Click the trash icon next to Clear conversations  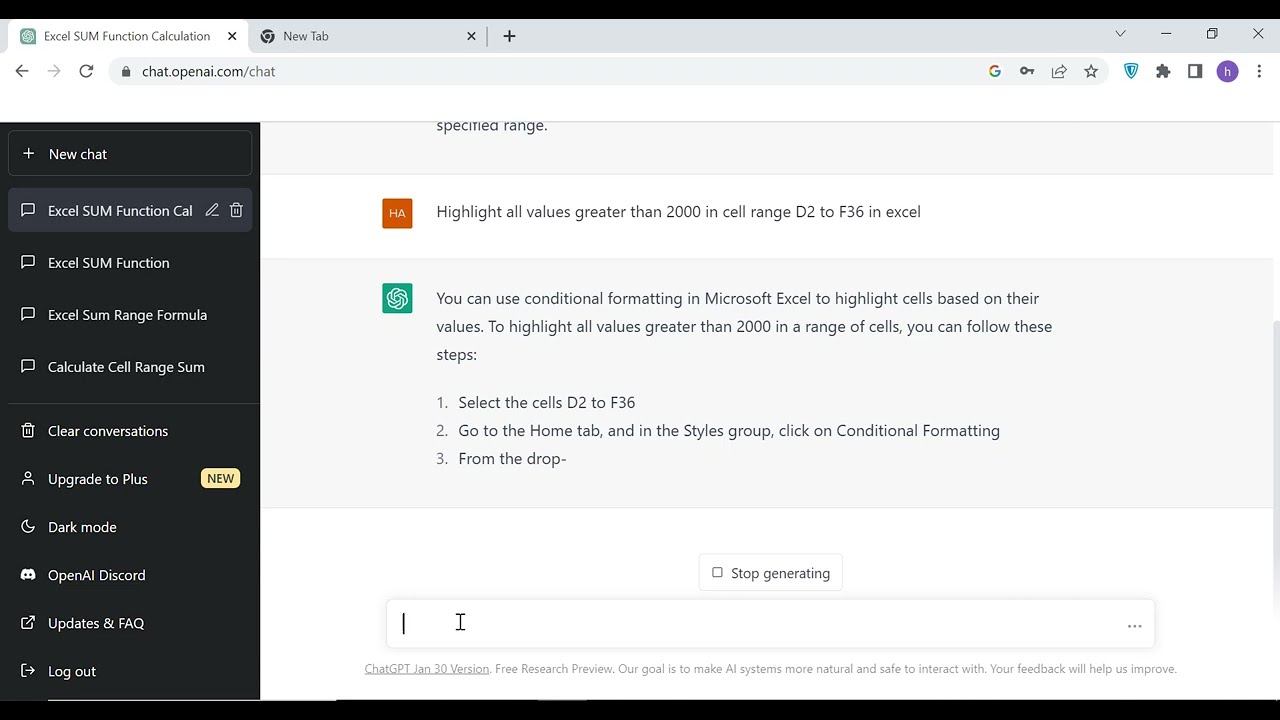point(28,431)
